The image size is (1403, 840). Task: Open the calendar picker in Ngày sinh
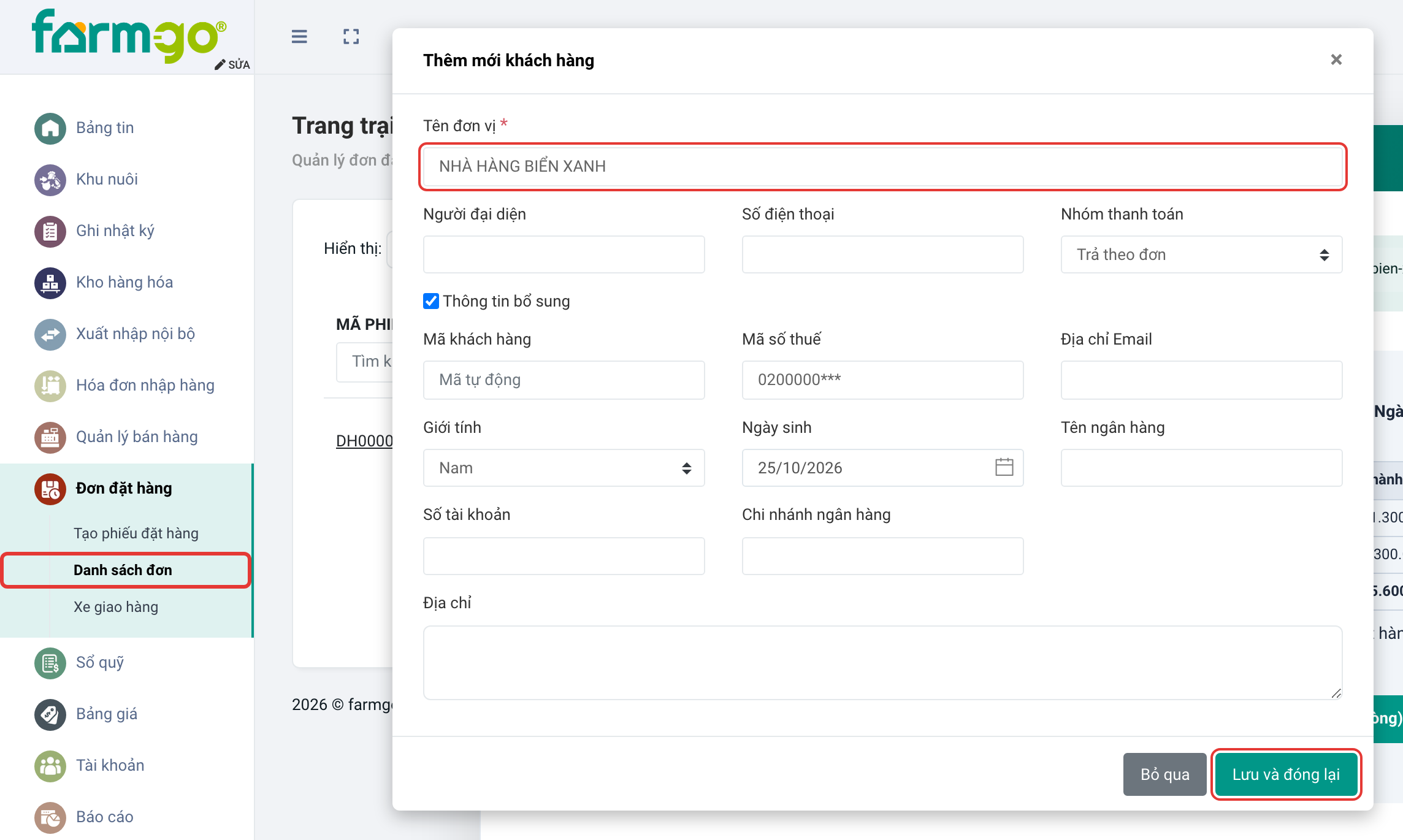tap(1004, 467)
